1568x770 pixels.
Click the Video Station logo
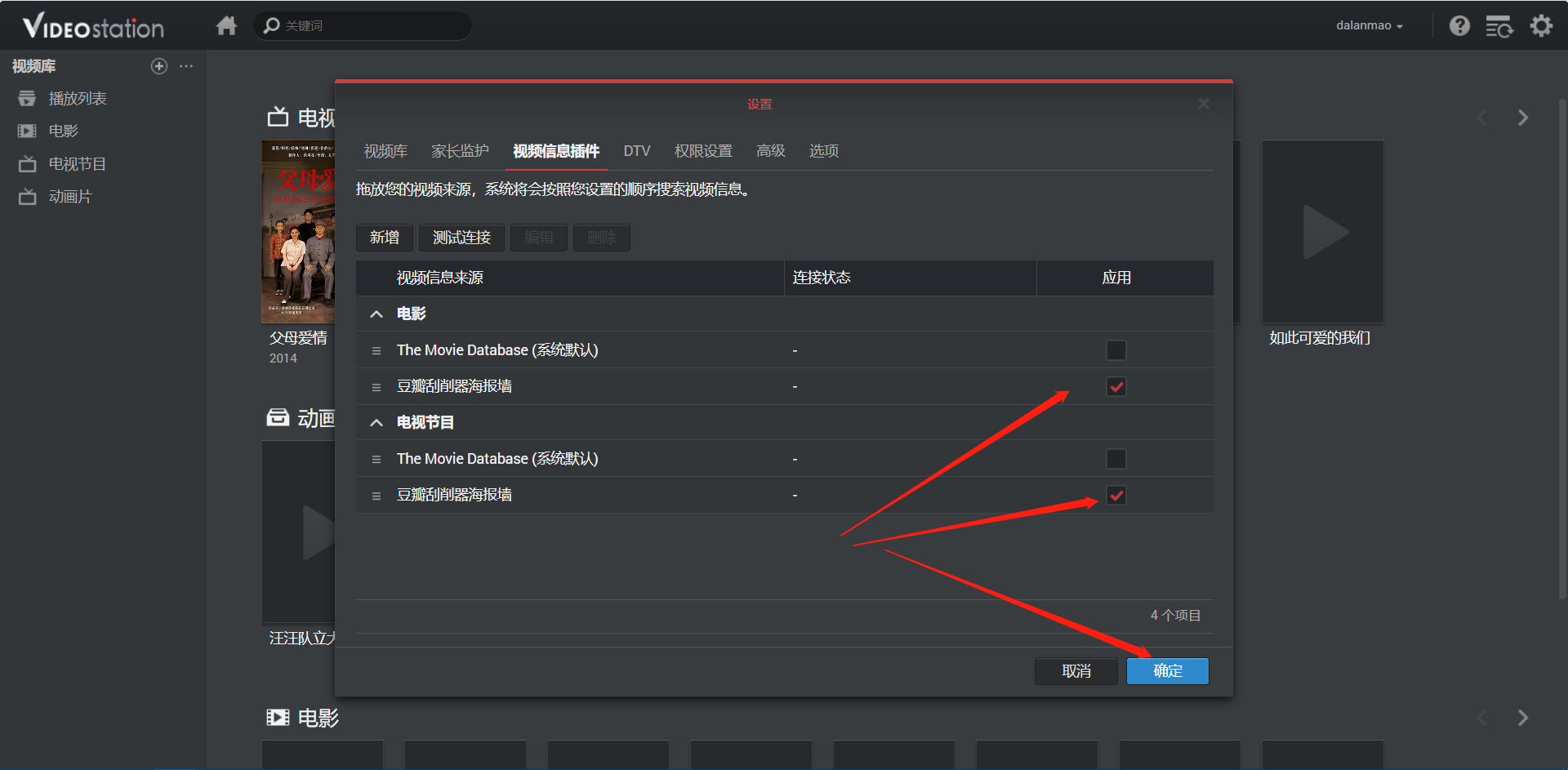(93, 27)
